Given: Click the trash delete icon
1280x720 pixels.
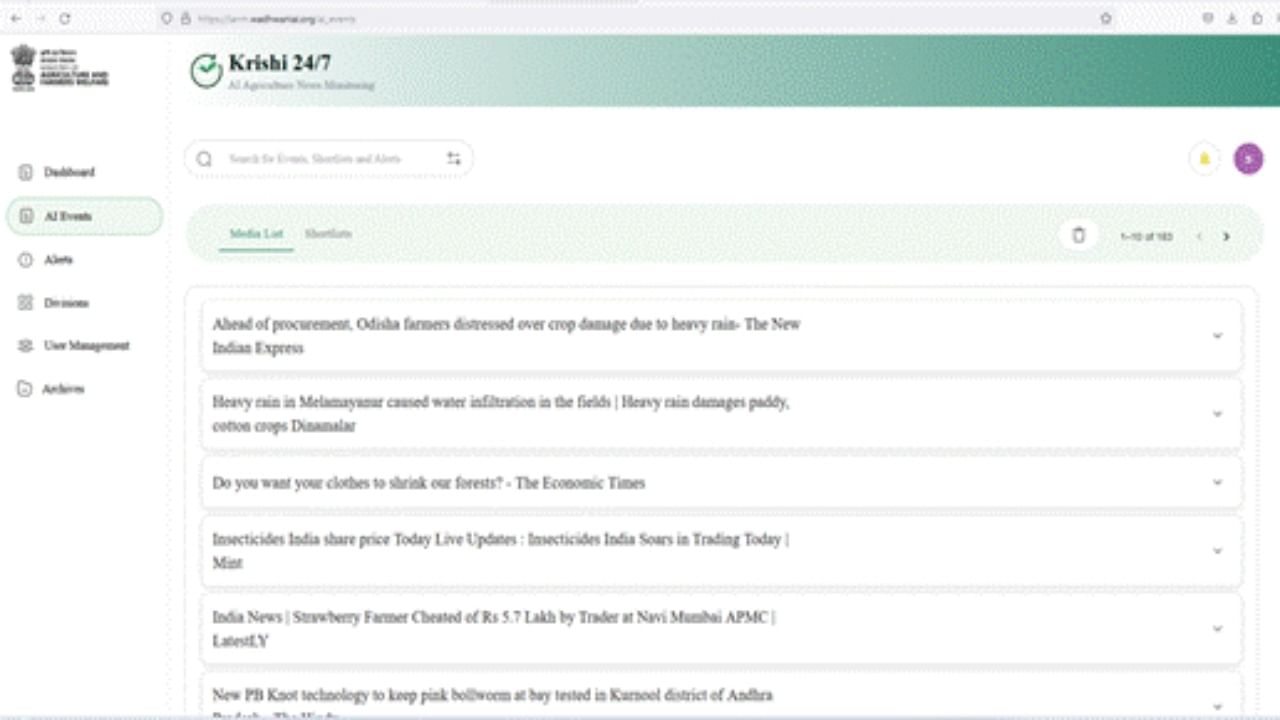Looking at the screenshot, I should click(x=1078, y=236).
